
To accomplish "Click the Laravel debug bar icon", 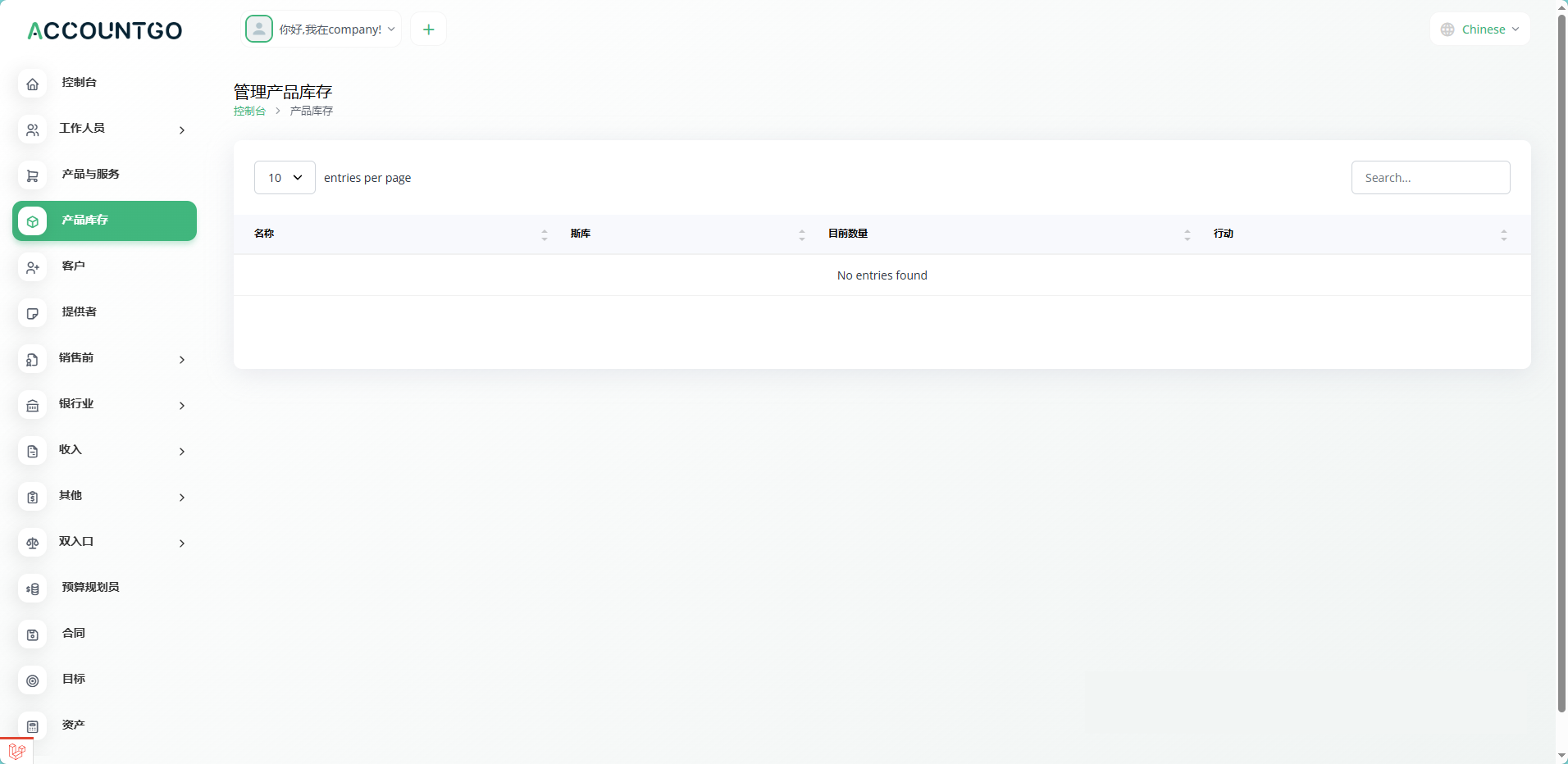I will tap(16, 750).
